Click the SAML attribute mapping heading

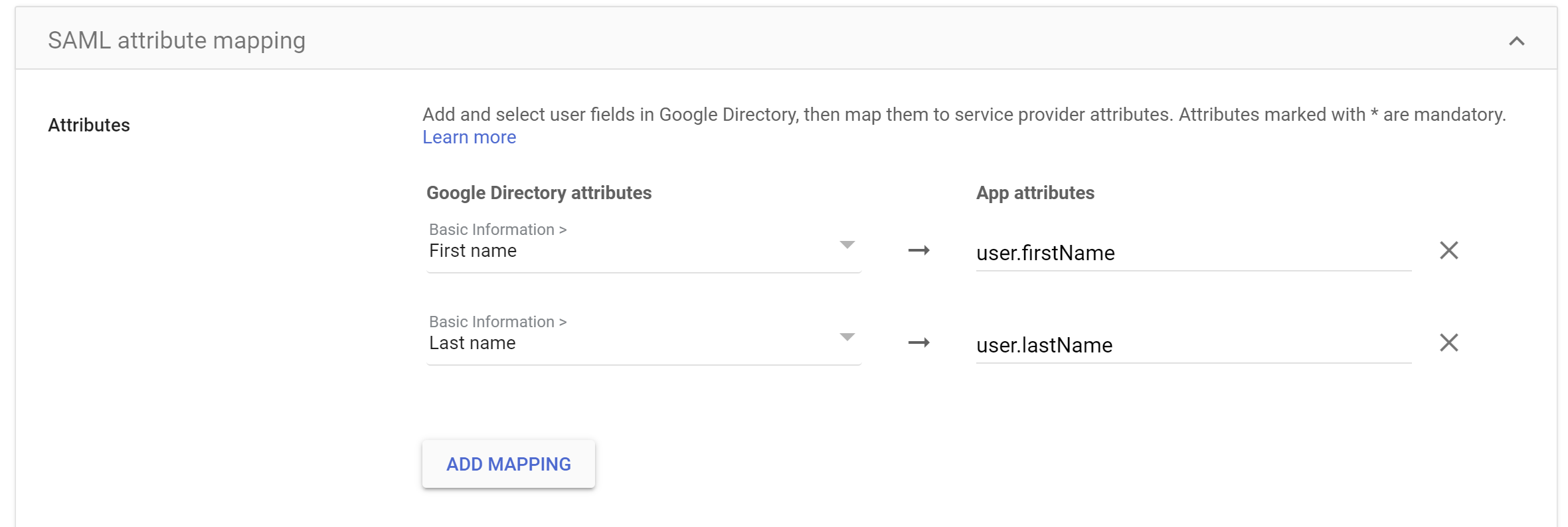tap(177, 40)
